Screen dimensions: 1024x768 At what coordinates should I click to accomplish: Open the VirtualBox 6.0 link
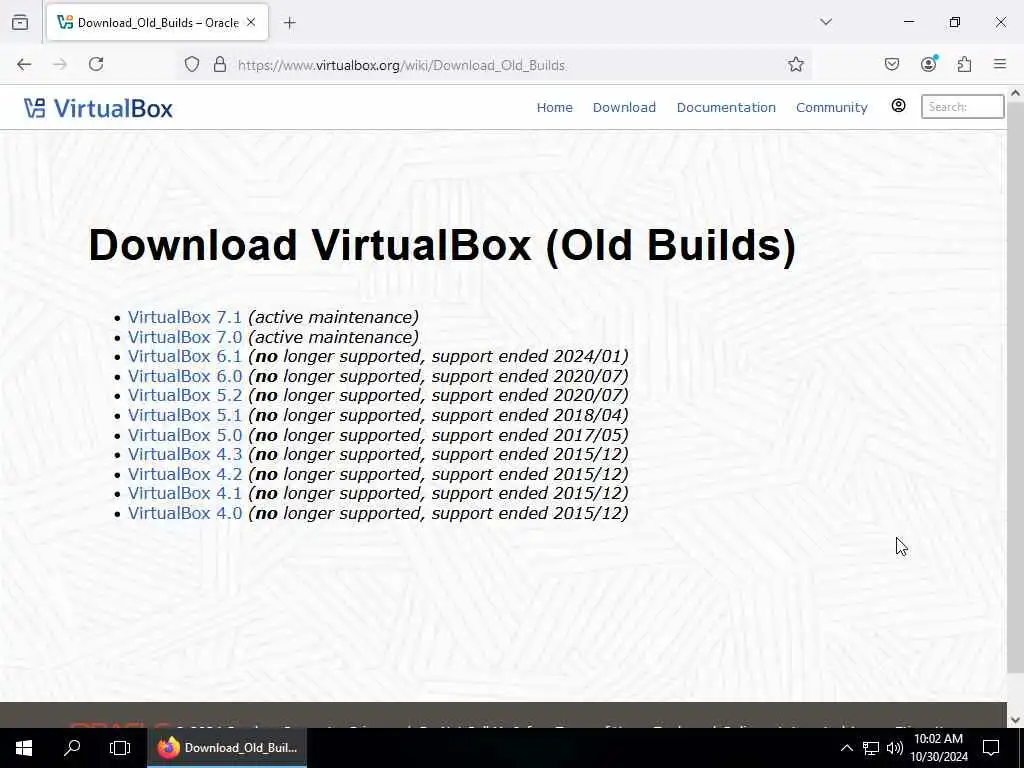click(x=185, y=376)
